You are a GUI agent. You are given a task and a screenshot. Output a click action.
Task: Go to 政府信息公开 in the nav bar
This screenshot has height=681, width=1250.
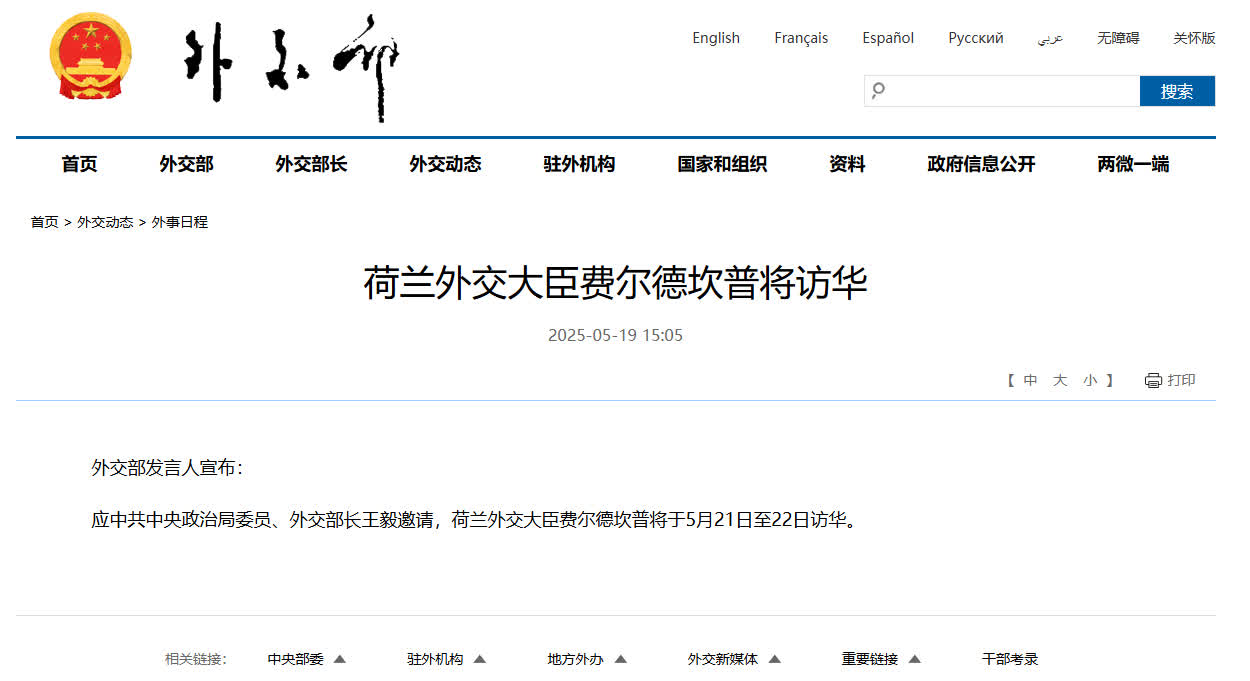pos(981,164)
